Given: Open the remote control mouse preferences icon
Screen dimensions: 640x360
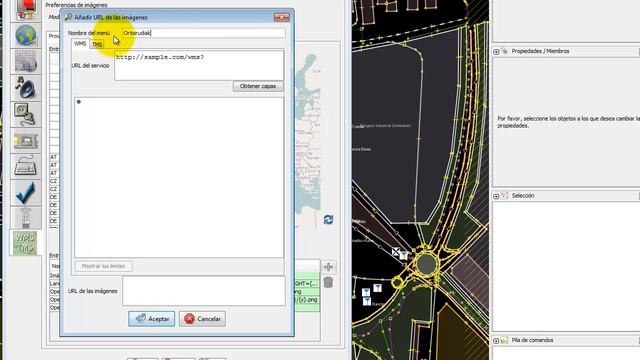Looking at the screenshot, I should pos(26,114).
